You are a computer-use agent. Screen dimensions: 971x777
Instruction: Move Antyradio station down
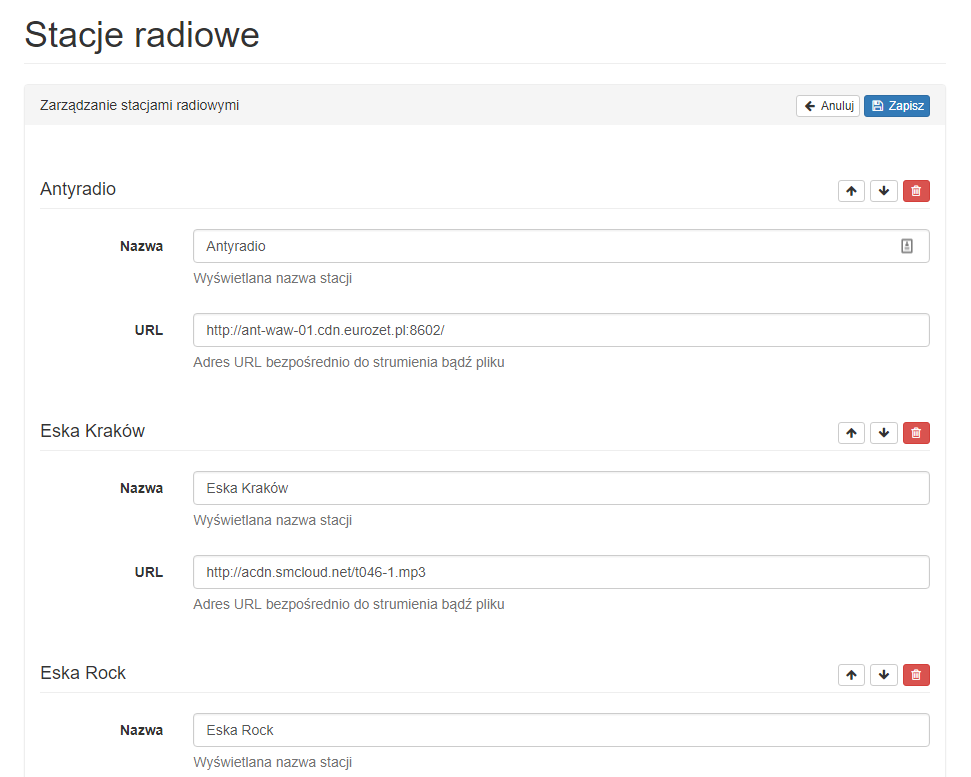pos(884,191)
